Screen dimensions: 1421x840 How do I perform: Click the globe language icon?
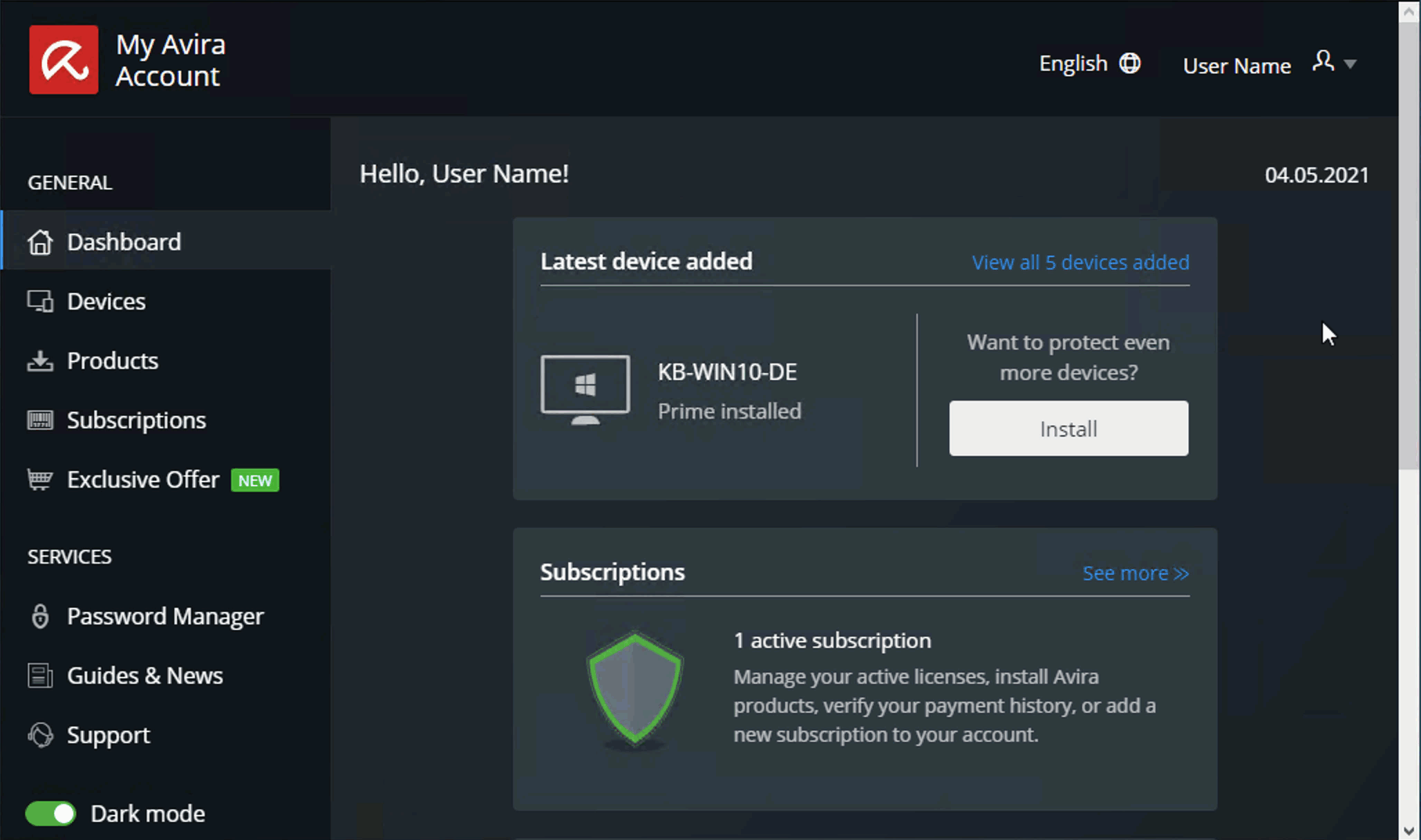[1129, 64]
